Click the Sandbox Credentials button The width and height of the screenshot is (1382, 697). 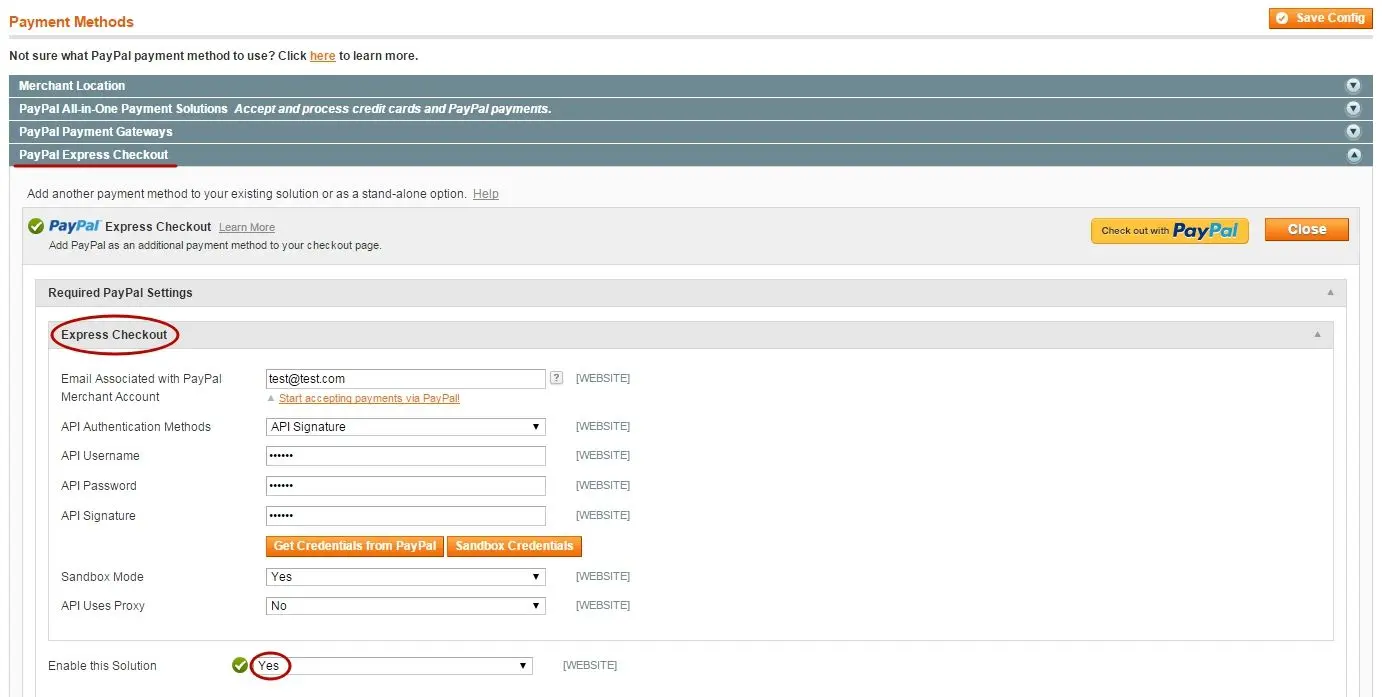[x=514, y=546]
